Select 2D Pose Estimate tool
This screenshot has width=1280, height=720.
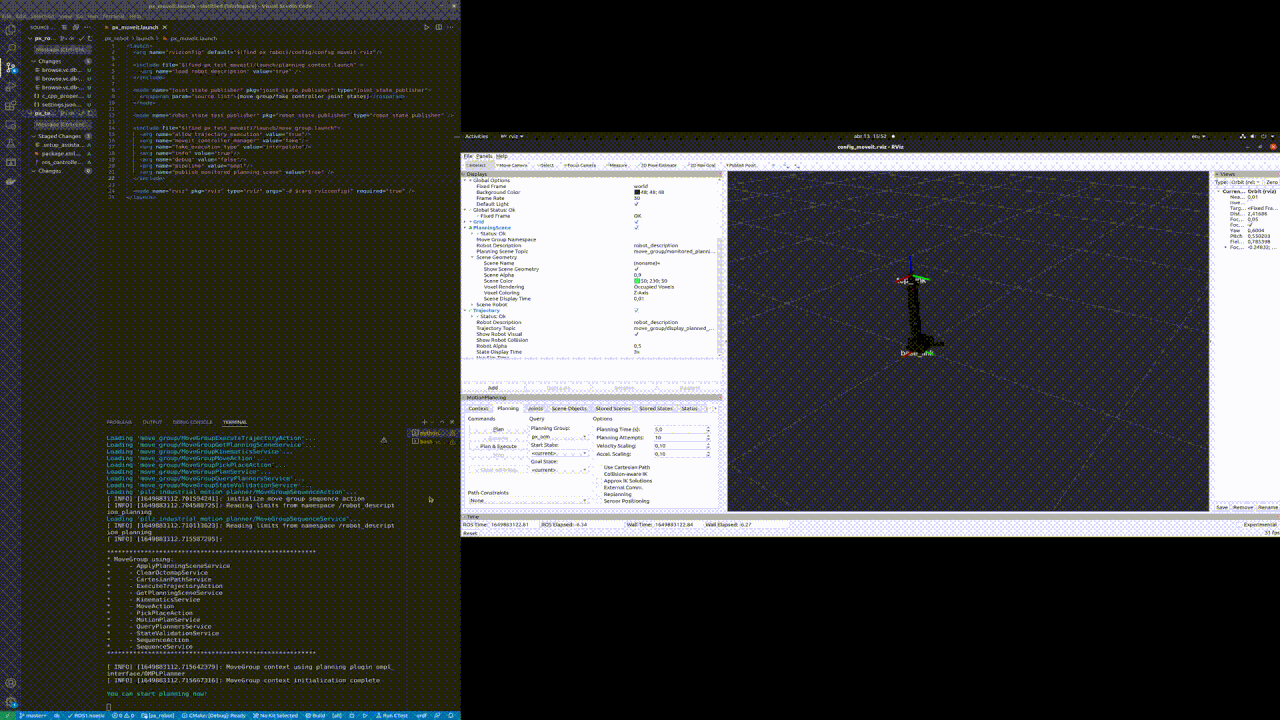pyautogui.click(x=655, y=165)
